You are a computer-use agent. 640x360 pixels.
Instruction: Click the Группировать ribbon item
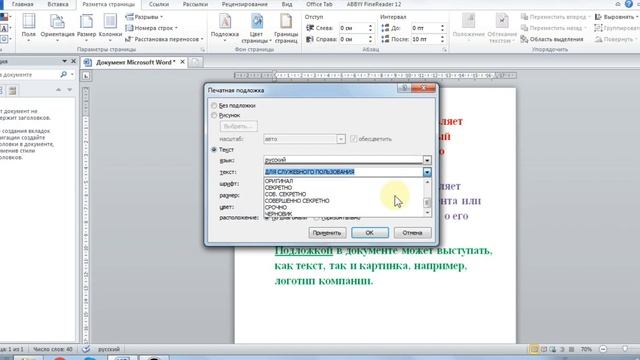click(617, 28)
